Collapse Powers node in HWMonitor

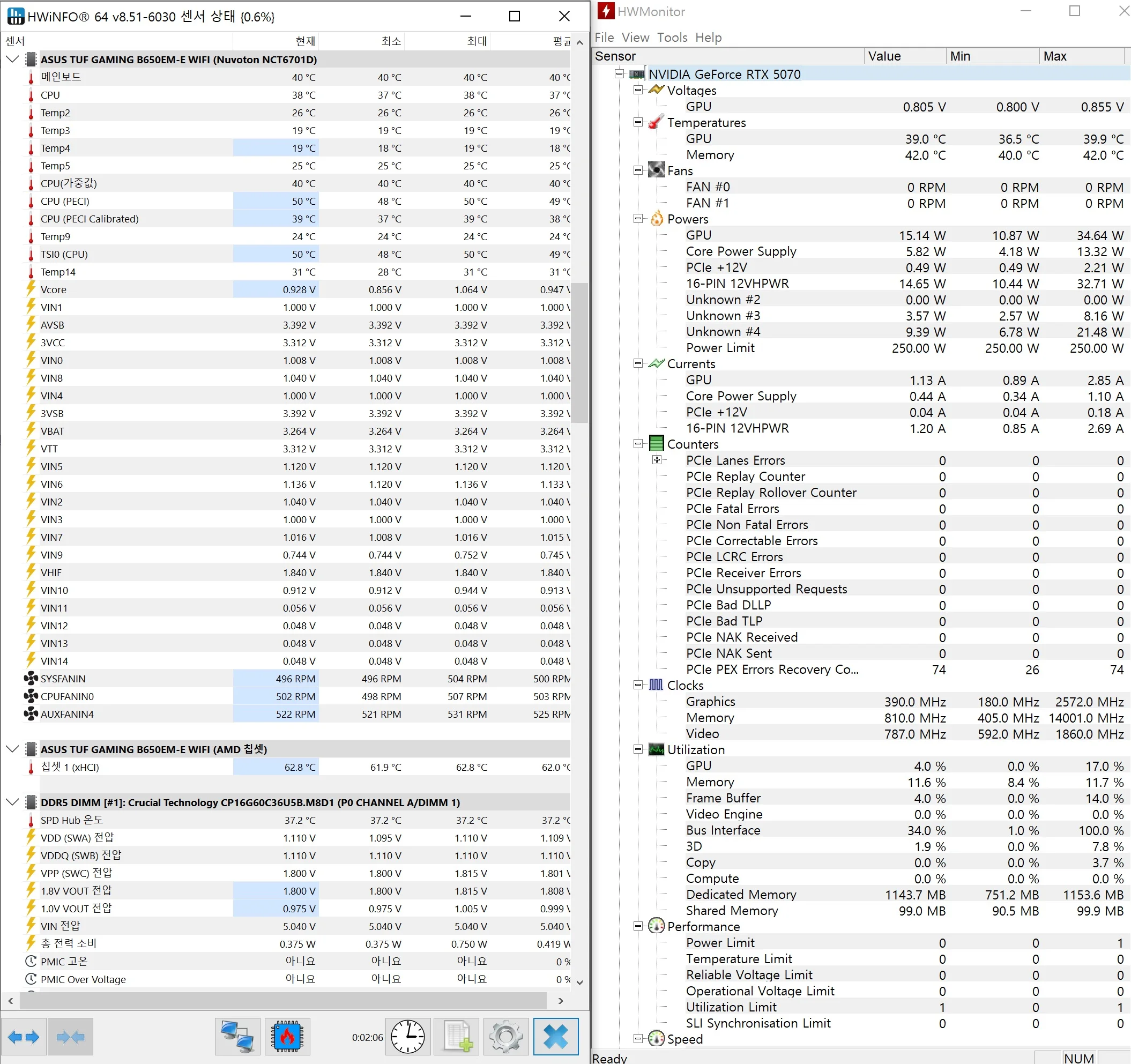pyautogui.click(x=638, y=219)
